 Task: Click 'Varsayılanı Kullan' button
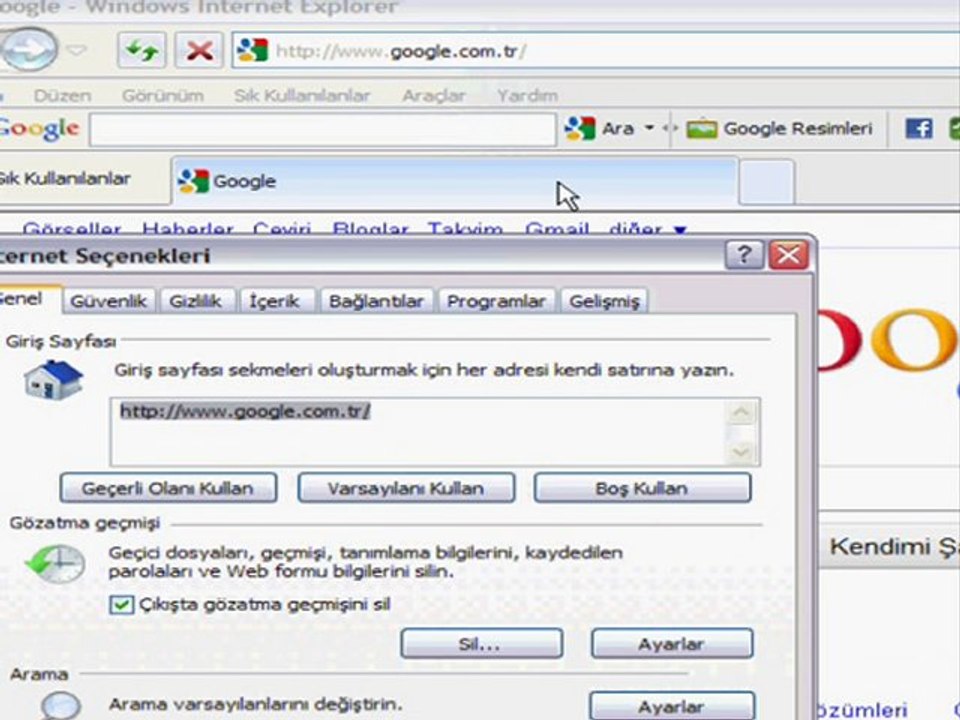coord(406,488)
